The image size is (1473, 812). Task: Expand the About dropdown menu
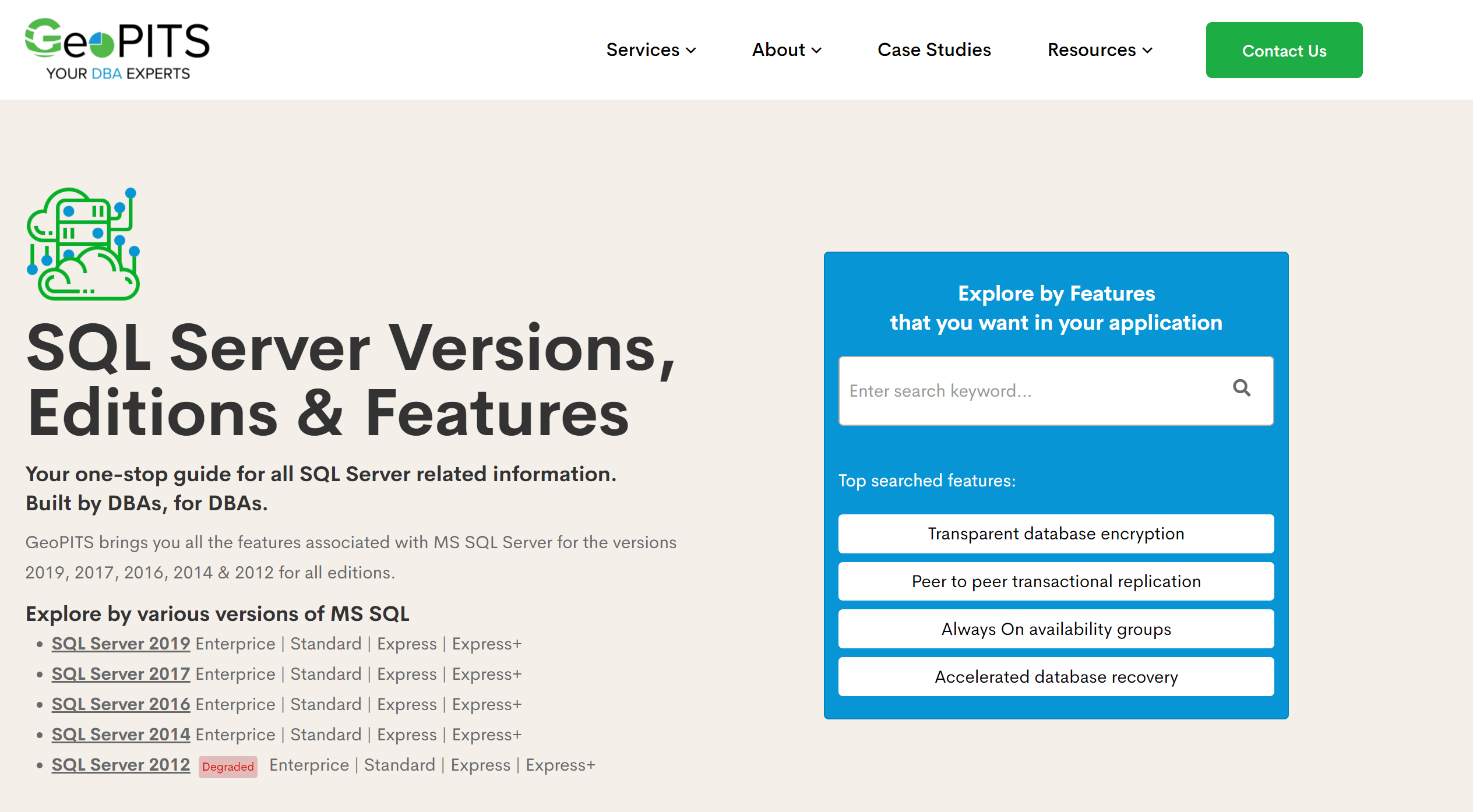(786, 50)
